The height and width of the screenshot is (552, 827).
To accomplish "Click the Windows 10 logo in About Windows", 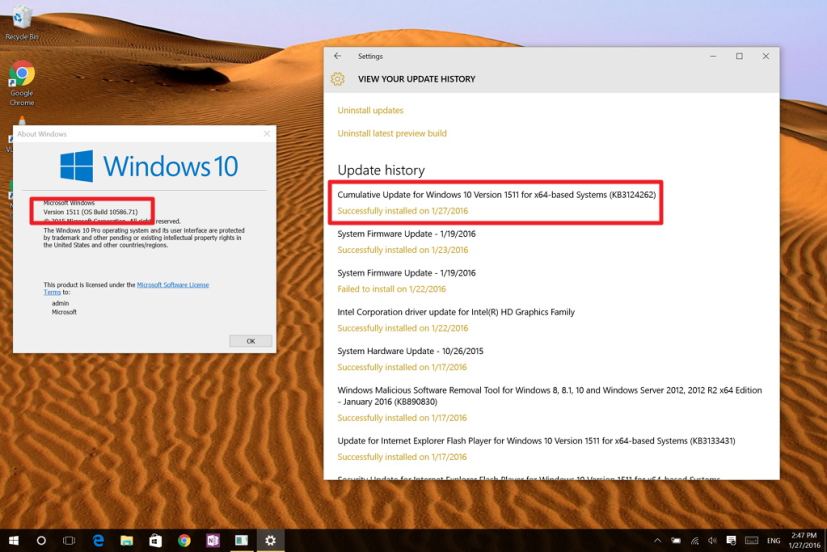I will (149, 166).
